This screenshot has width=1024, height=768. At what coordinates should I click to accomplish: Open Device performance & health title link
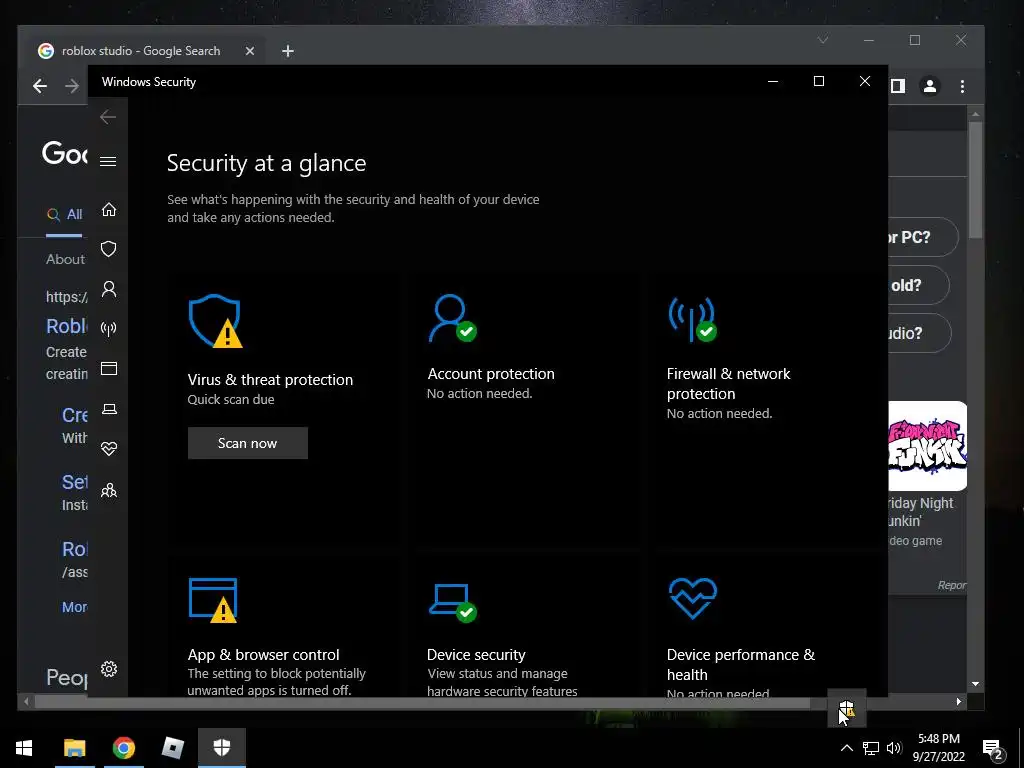click(741, 664)
